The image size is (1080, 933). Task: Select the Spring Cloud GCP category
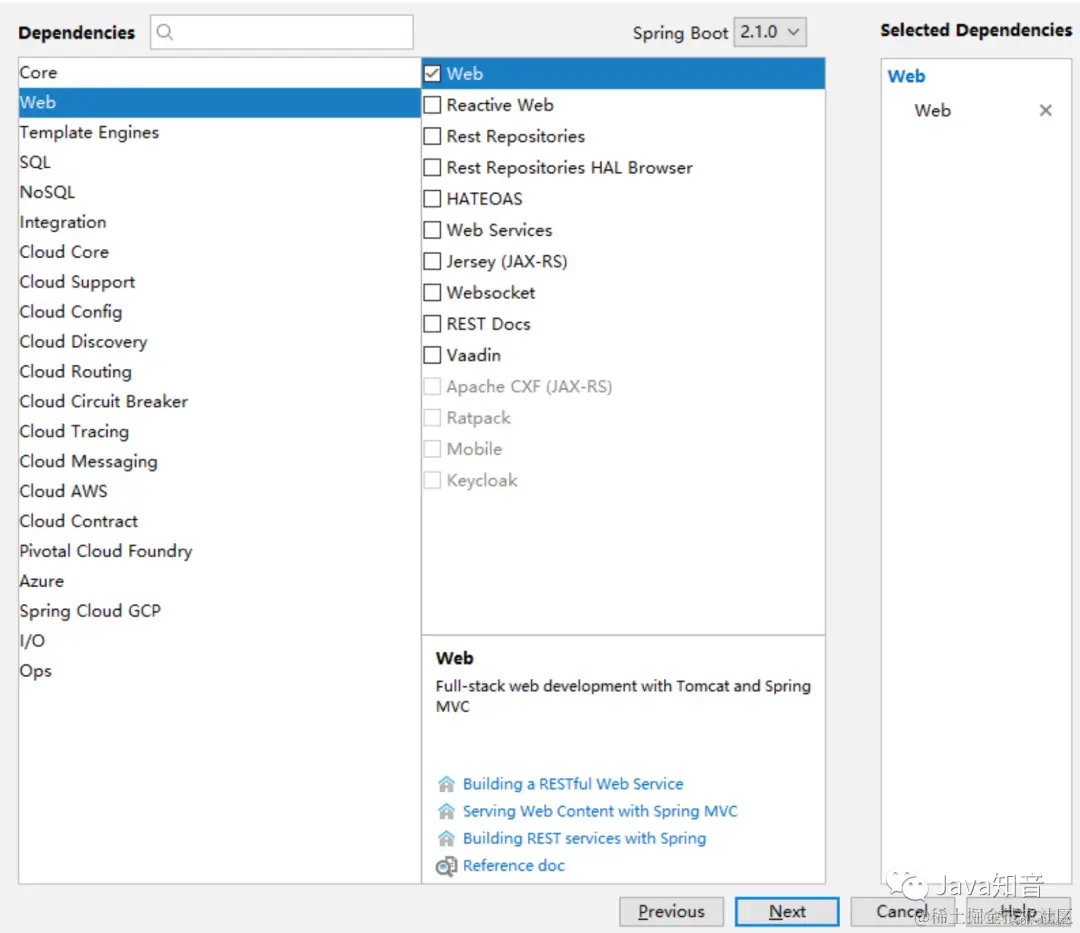point(220,611)
